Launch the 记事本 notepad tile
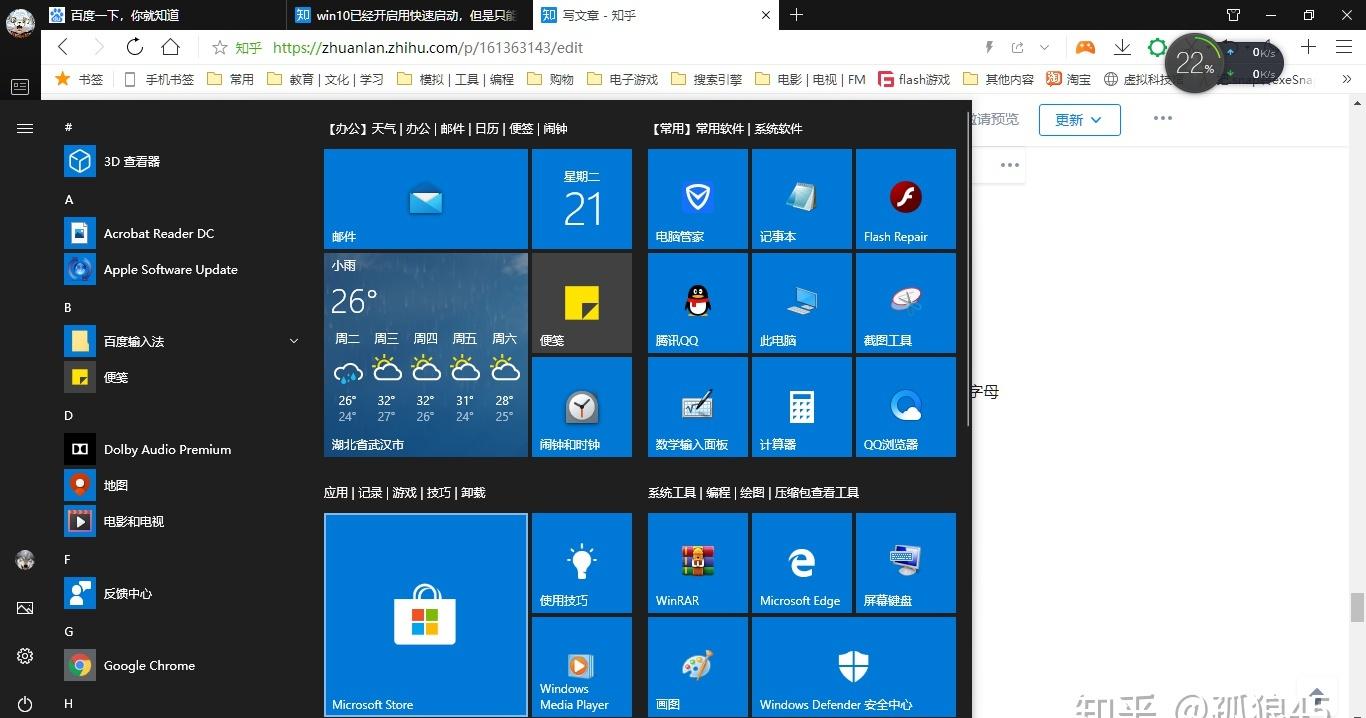This screenshot has width=1366, height=718. (x=802, y=199)
